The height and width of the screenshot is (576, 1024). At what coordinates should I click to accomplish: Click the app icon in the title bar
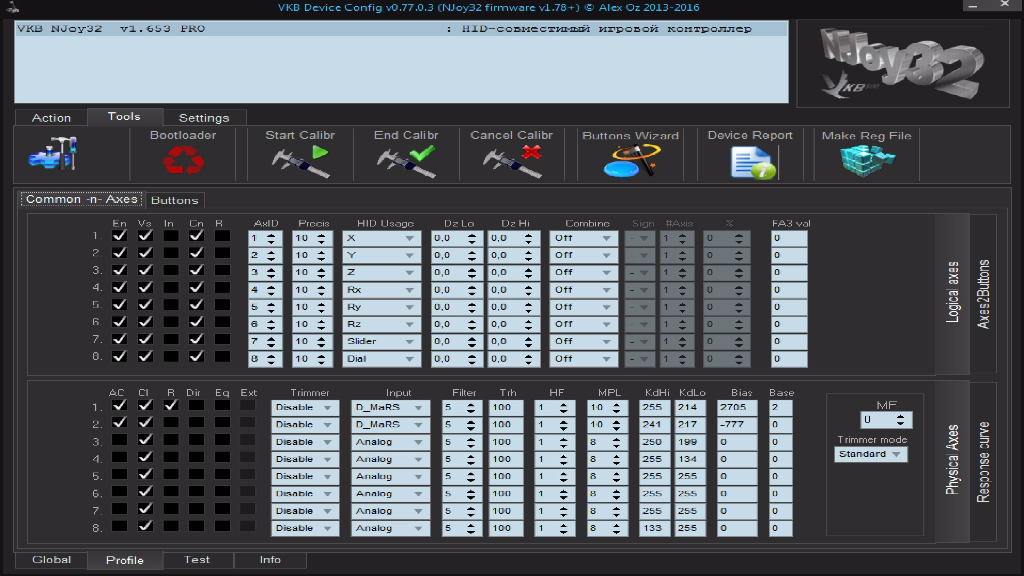tap(12, 7)
